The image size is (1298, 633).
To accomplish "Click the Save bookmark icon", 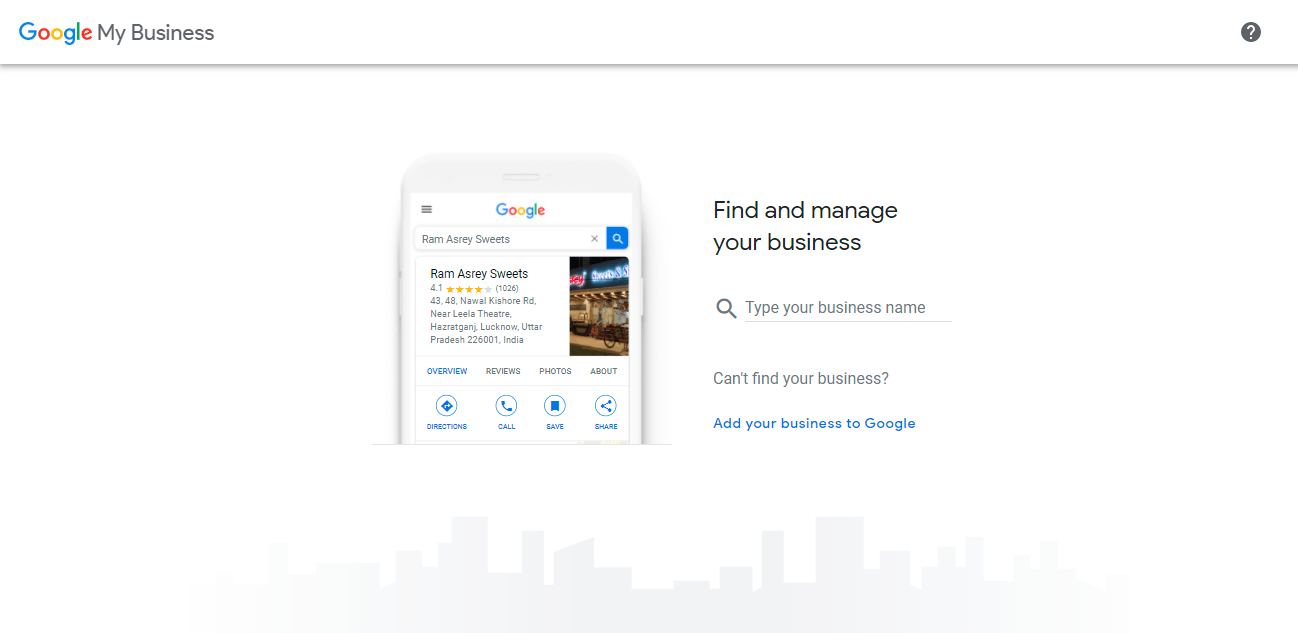I will tap(555, 406).
